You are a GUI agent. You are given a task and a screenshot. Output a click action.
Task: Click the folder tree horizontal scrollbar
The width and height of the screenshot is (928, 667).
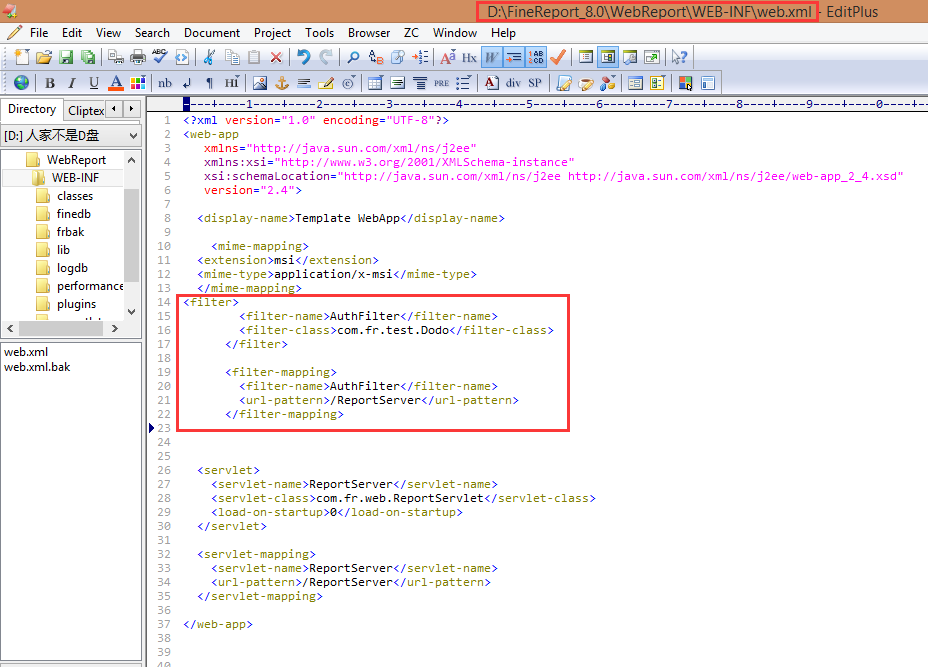click(62, 328)
